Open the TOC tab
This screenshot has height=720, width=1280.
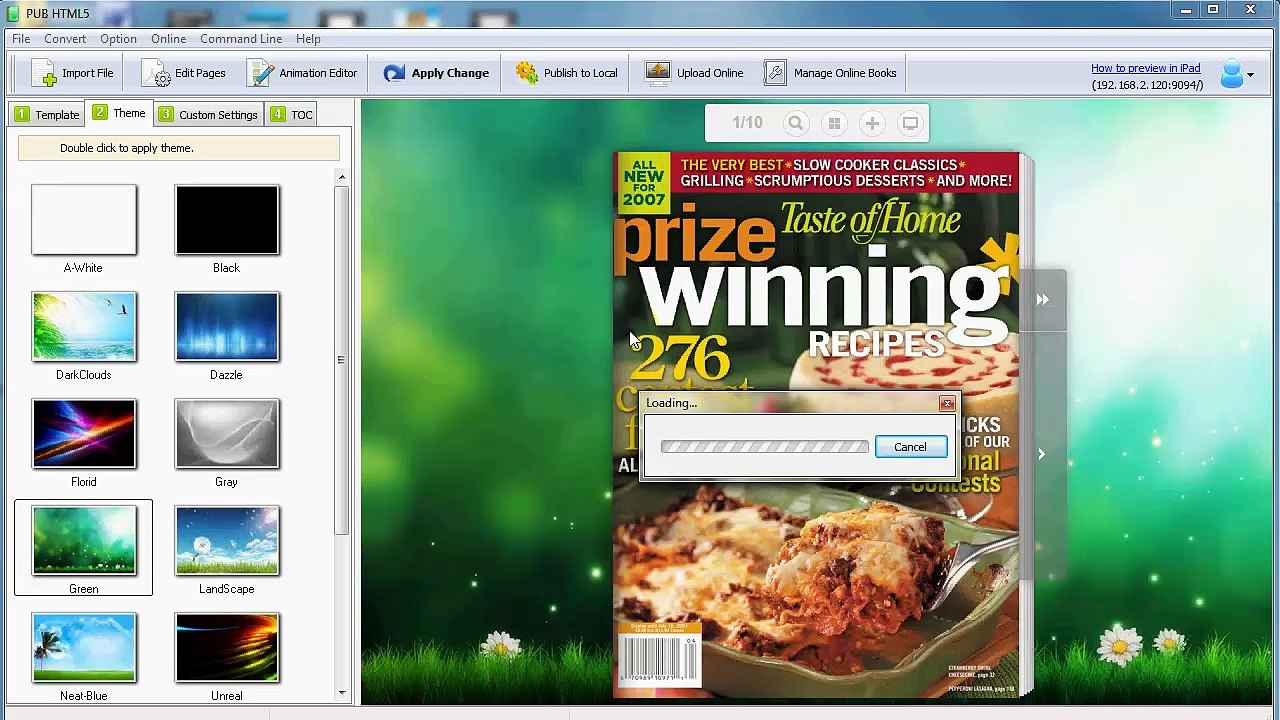[x=291, y=114]
